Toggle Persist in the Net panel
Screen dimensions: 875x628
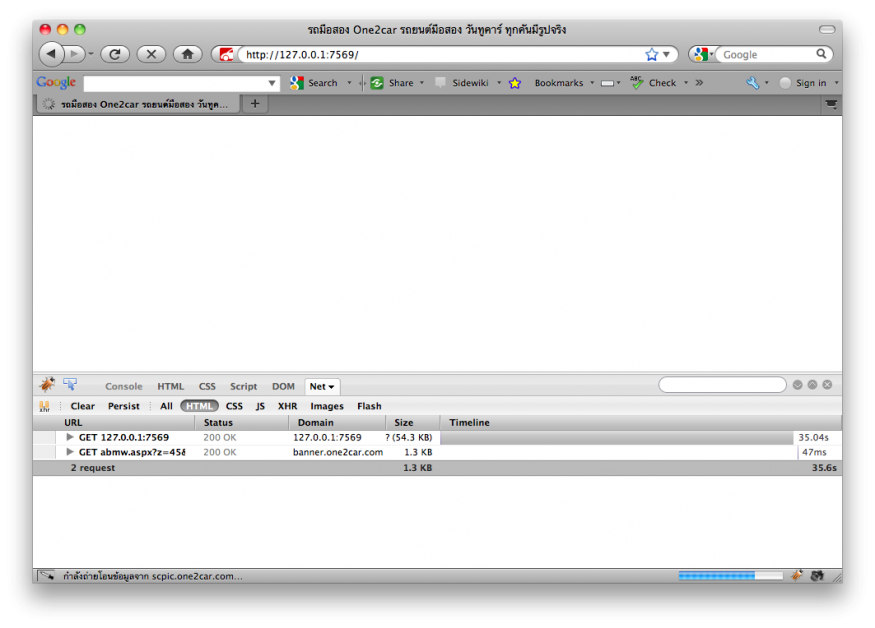point(124,406)
